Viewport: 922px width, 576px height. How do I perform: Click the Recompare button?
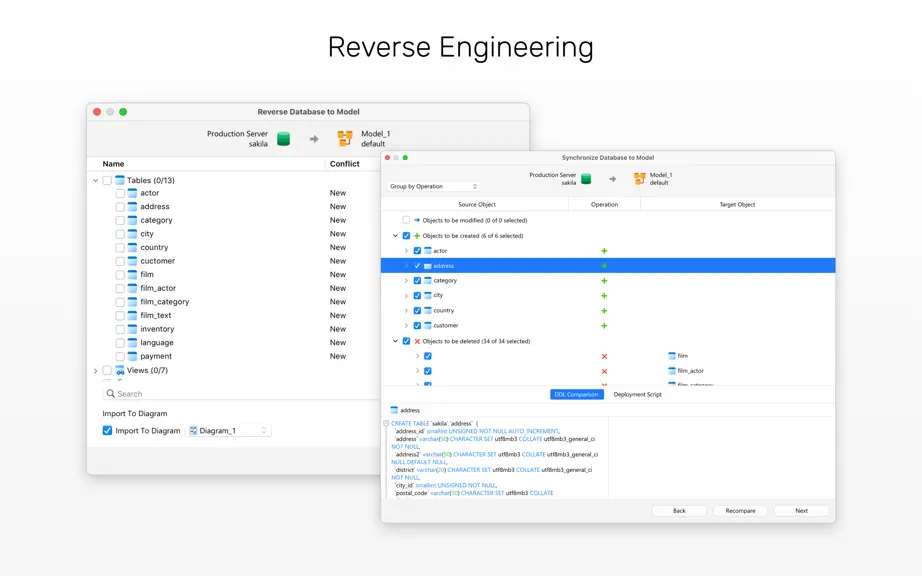pos(740,511)
